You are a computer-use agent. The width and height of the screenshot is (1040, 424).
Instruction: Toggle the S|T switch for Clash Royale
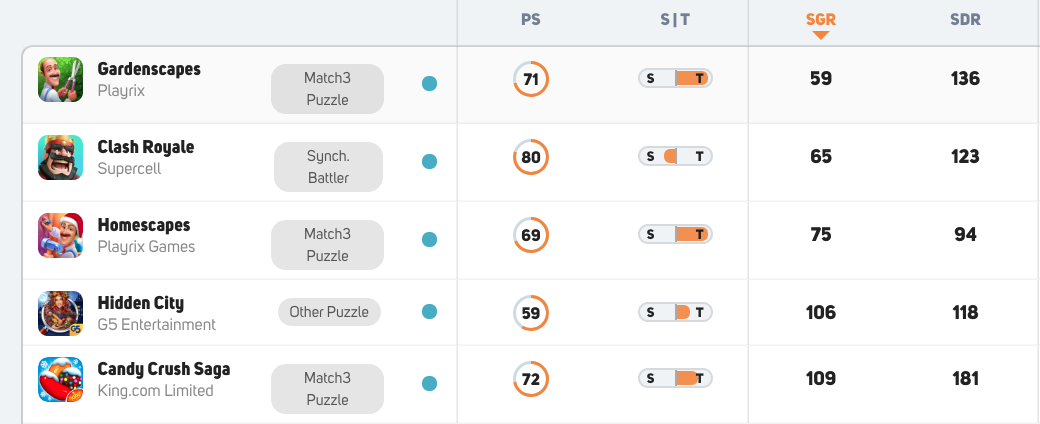[675, 157]
